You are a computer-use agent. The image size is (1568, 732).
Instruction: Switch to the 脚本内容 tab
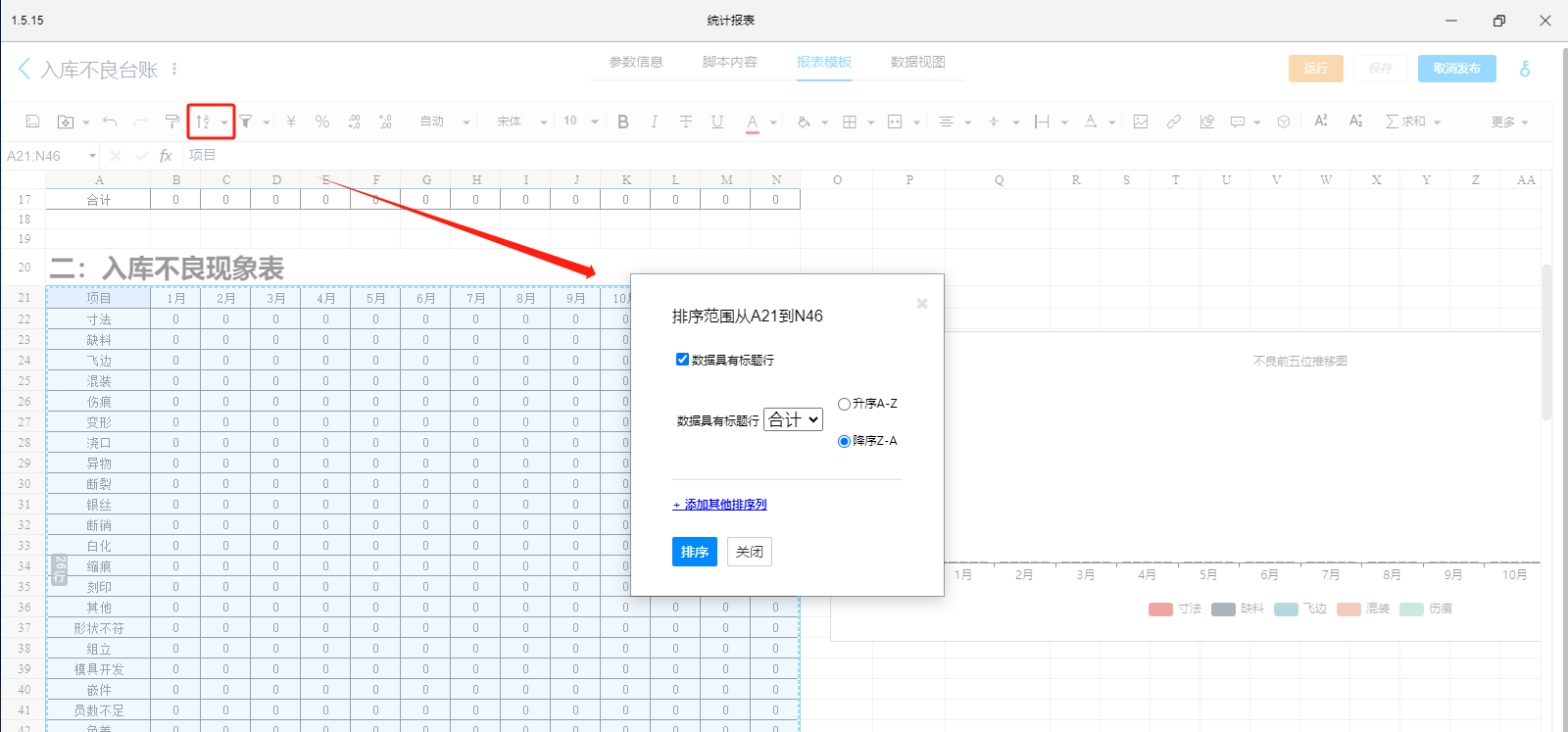point(730,62)
